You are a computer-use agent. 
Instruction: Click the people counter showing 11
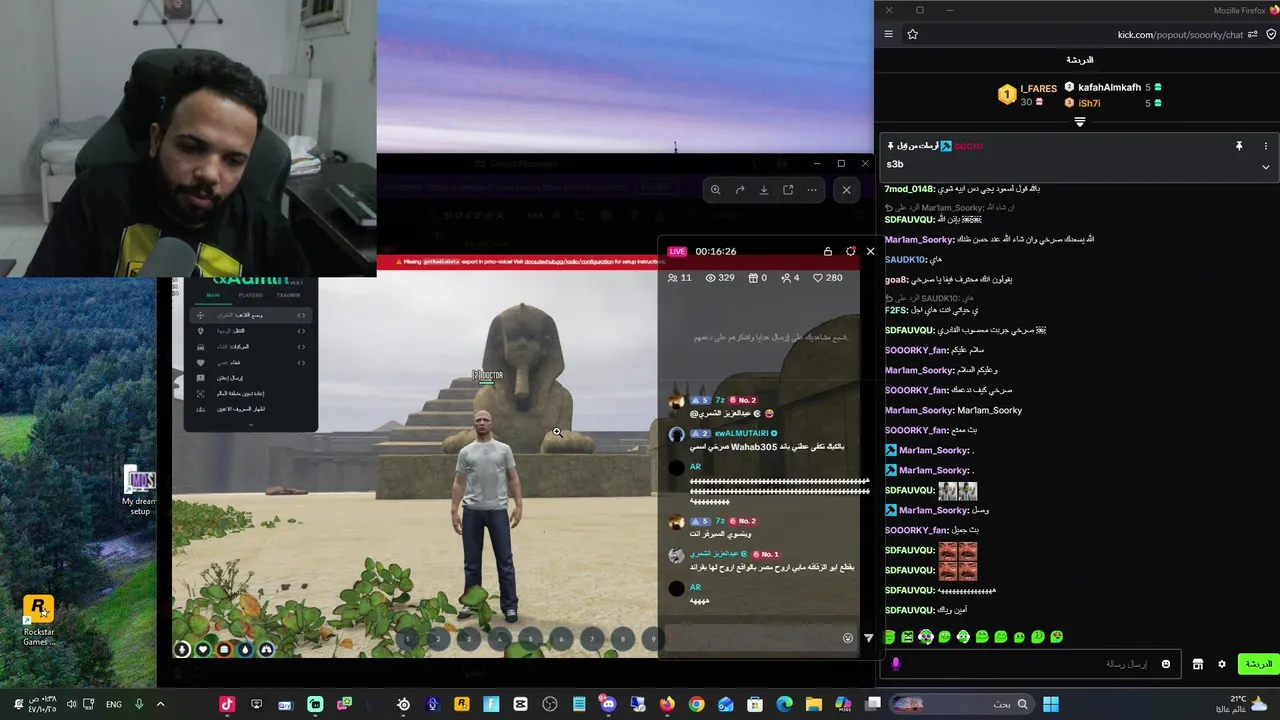[x=679, y=278]
